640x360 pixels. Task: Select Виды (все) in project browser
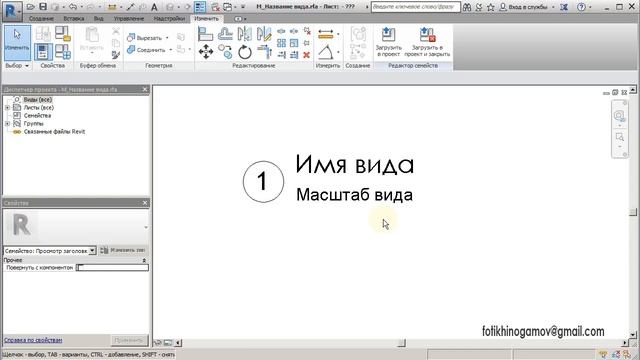[38, 100]
